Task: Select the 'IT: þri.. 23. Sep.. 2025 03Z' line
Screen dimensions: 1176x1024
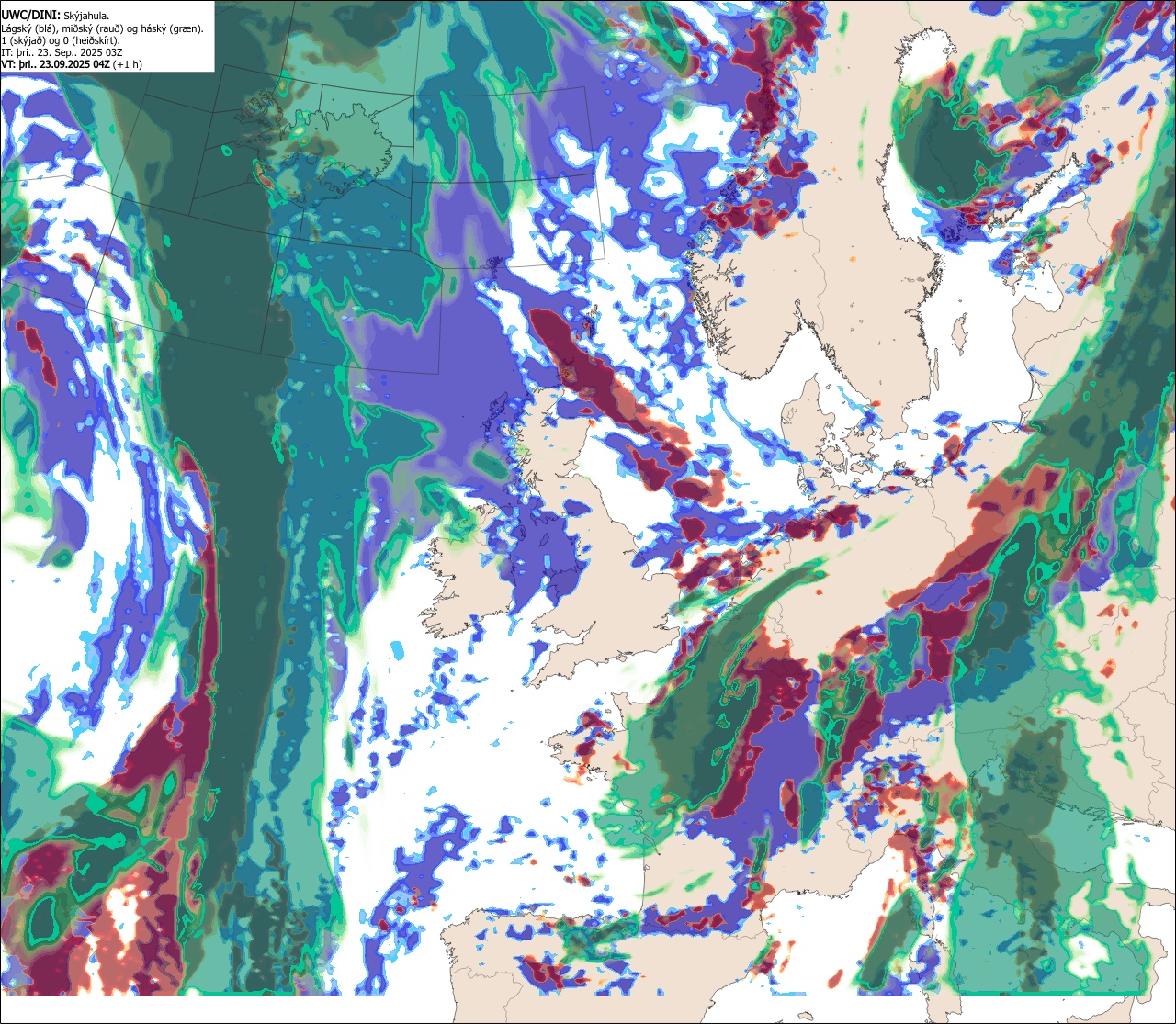Action: (62, 52)
